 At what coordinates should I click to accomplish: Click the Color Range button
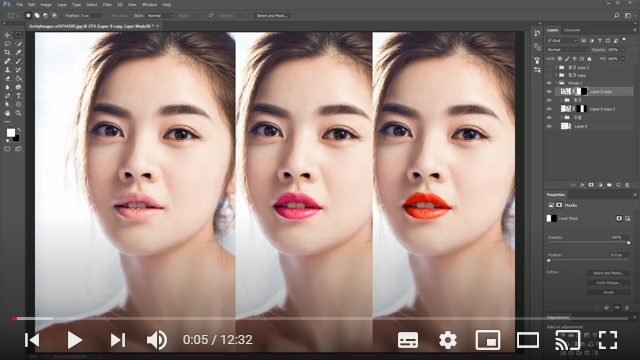point(608,283)
